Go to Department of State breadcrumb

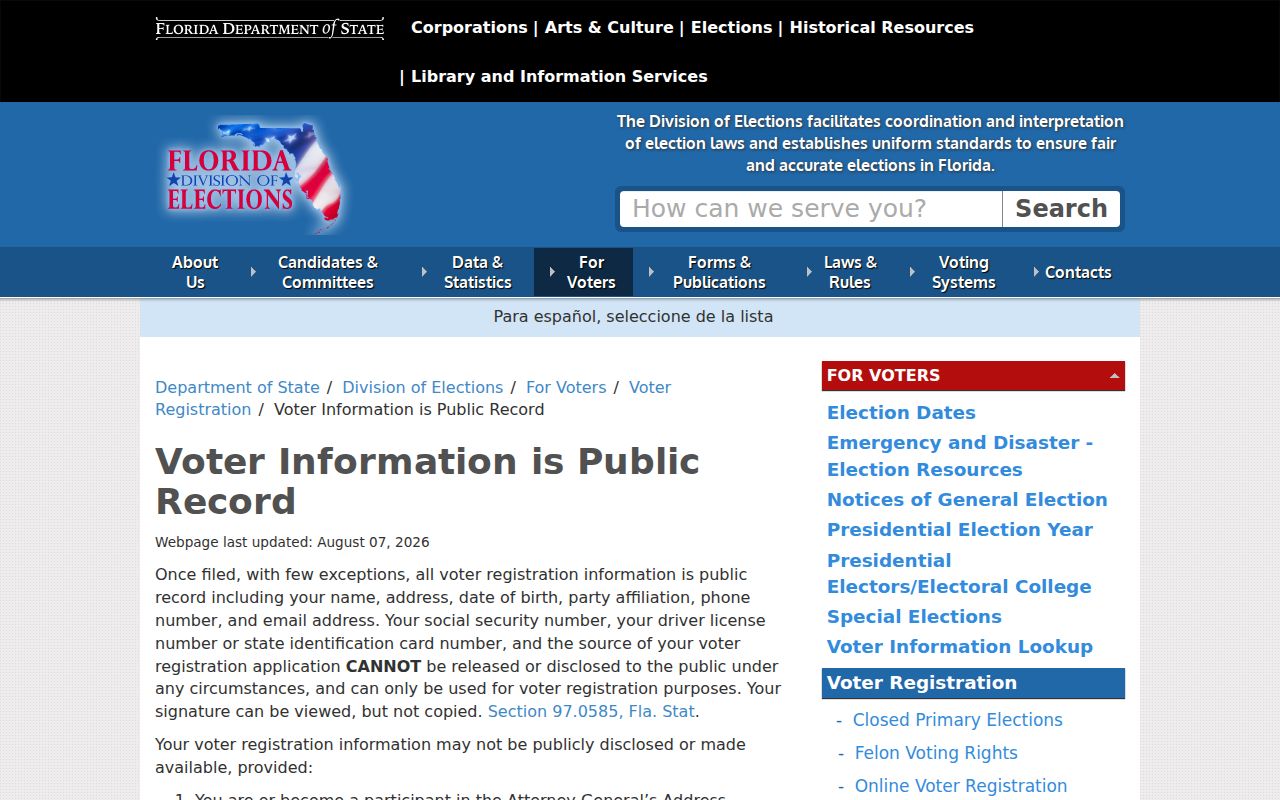pos(237,387)
